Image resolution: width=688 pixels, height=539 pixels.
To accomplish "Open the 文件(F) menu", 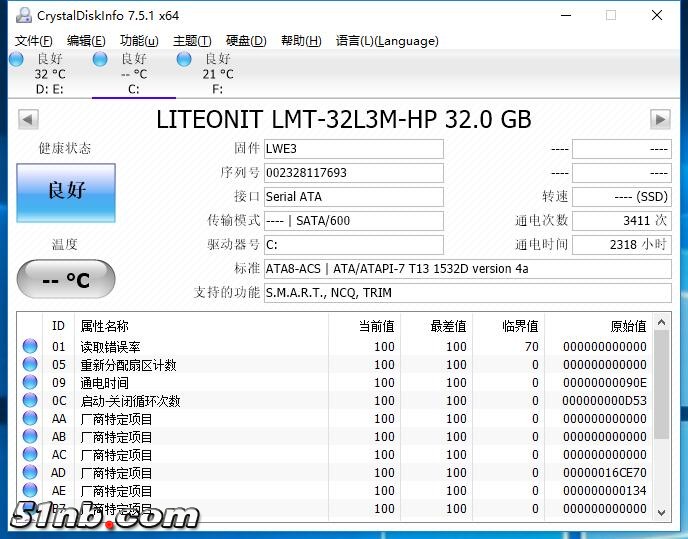I will 33,41.
